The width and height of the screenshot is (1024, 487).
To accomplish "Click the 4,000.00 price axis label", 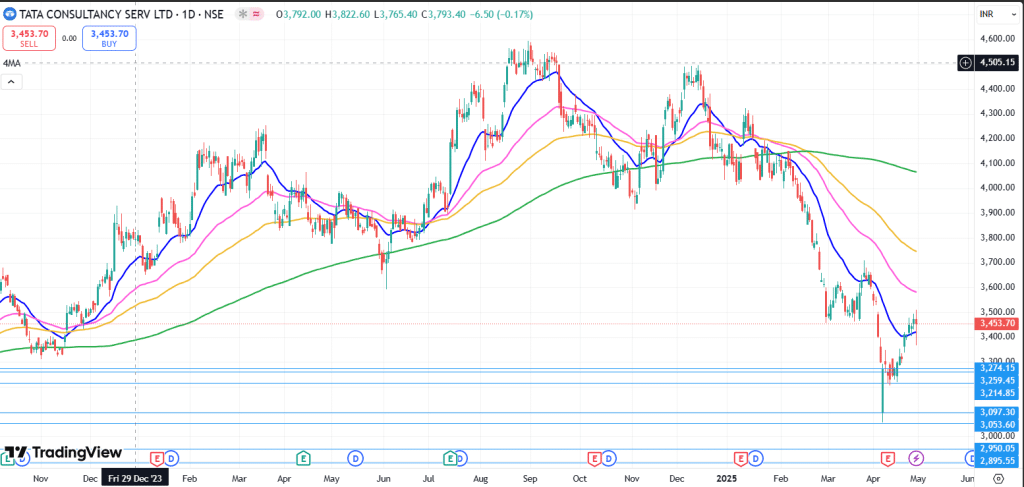I will [995, 188].
